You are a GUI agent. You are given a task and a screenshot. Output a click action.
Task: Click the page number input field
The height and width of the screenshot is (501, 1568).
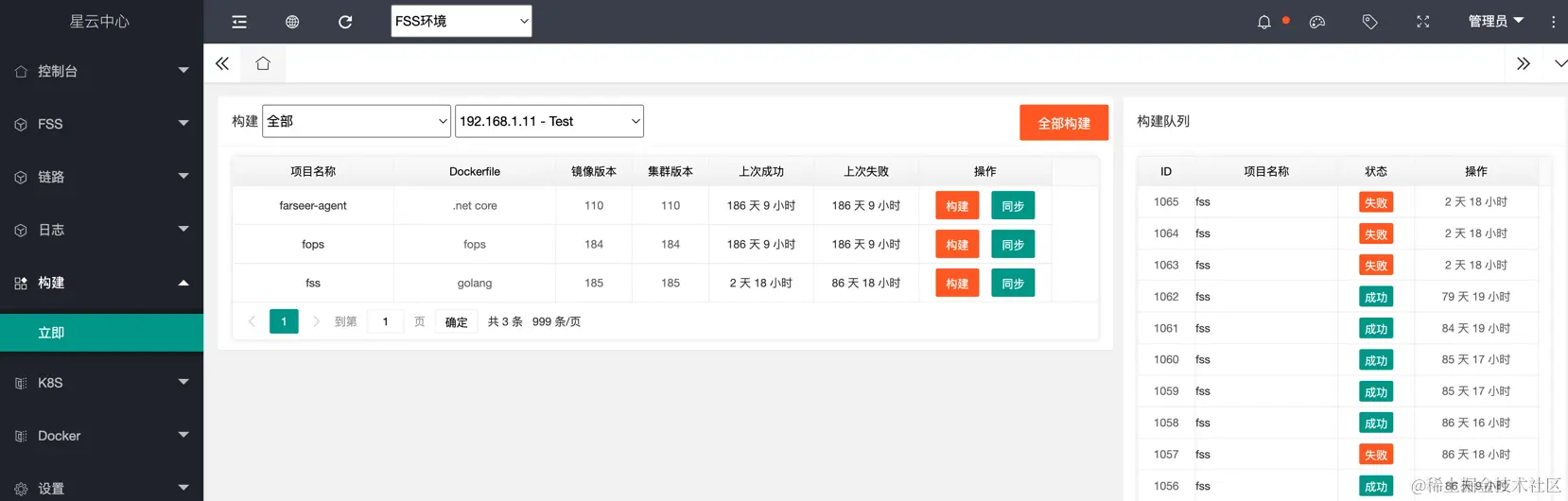(385, 321)
